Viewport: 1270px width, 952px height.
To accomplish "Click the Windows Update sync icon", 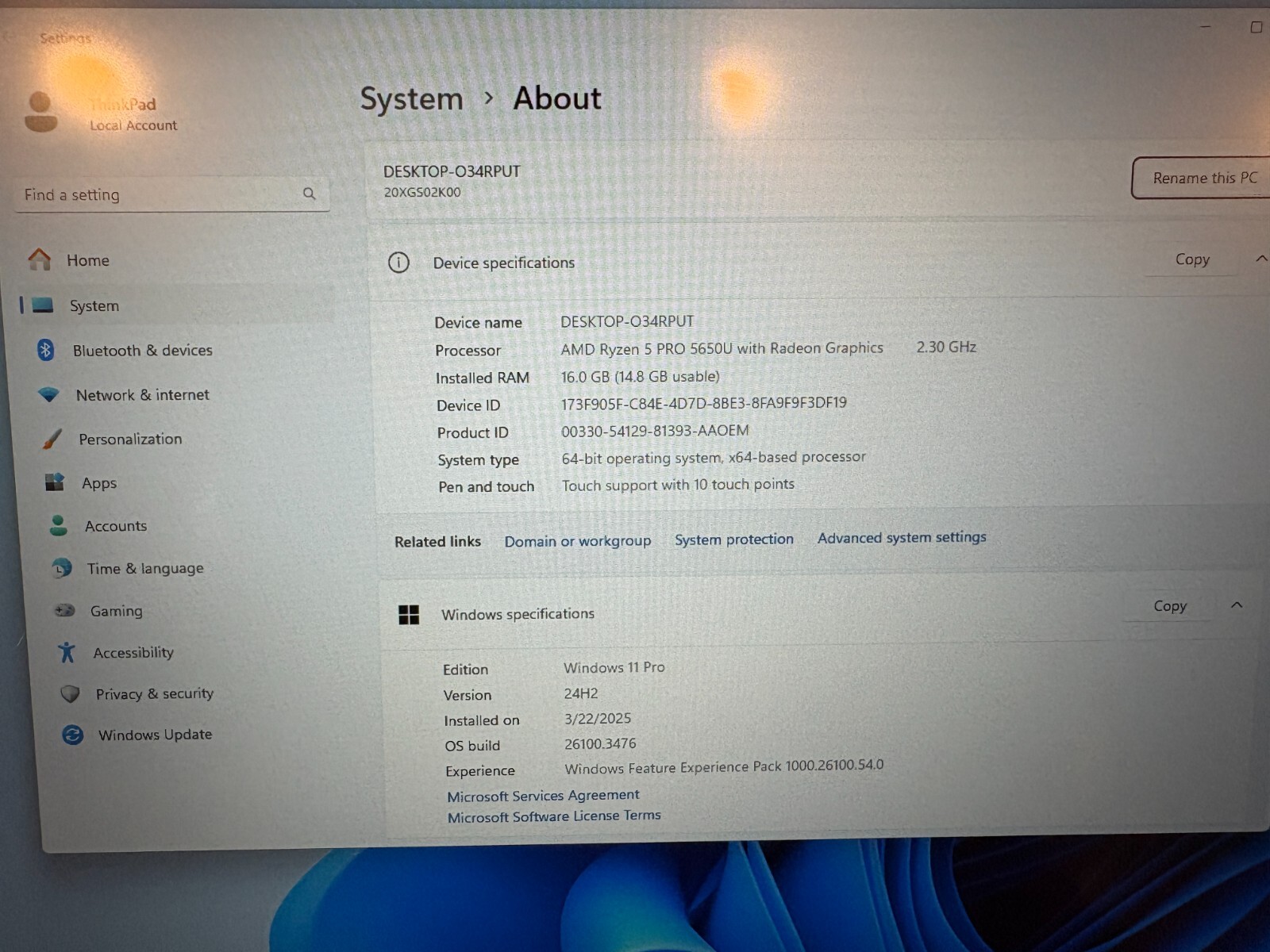I will [x=72, y=735].
